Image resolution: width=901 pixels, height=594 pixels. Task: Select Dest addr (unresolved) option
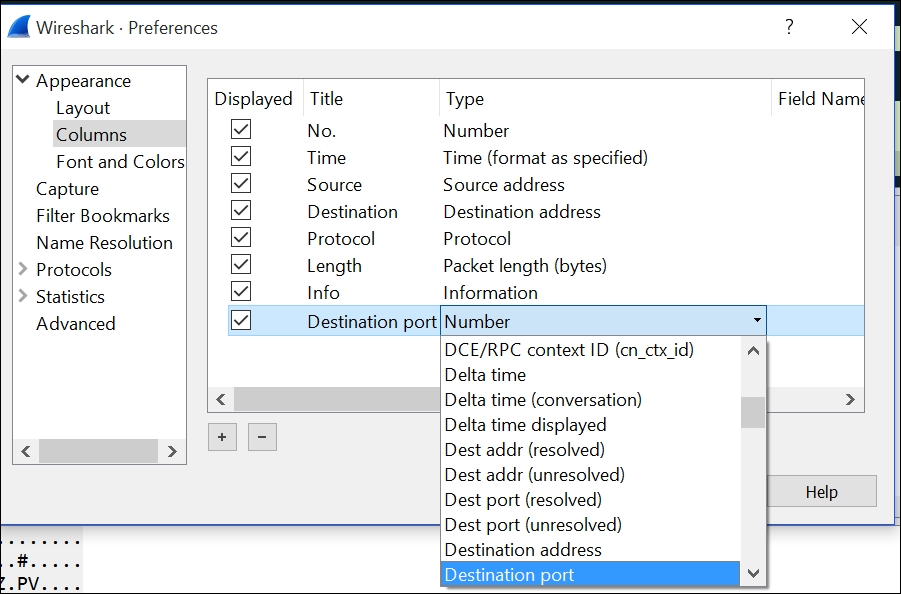(591, 475)
